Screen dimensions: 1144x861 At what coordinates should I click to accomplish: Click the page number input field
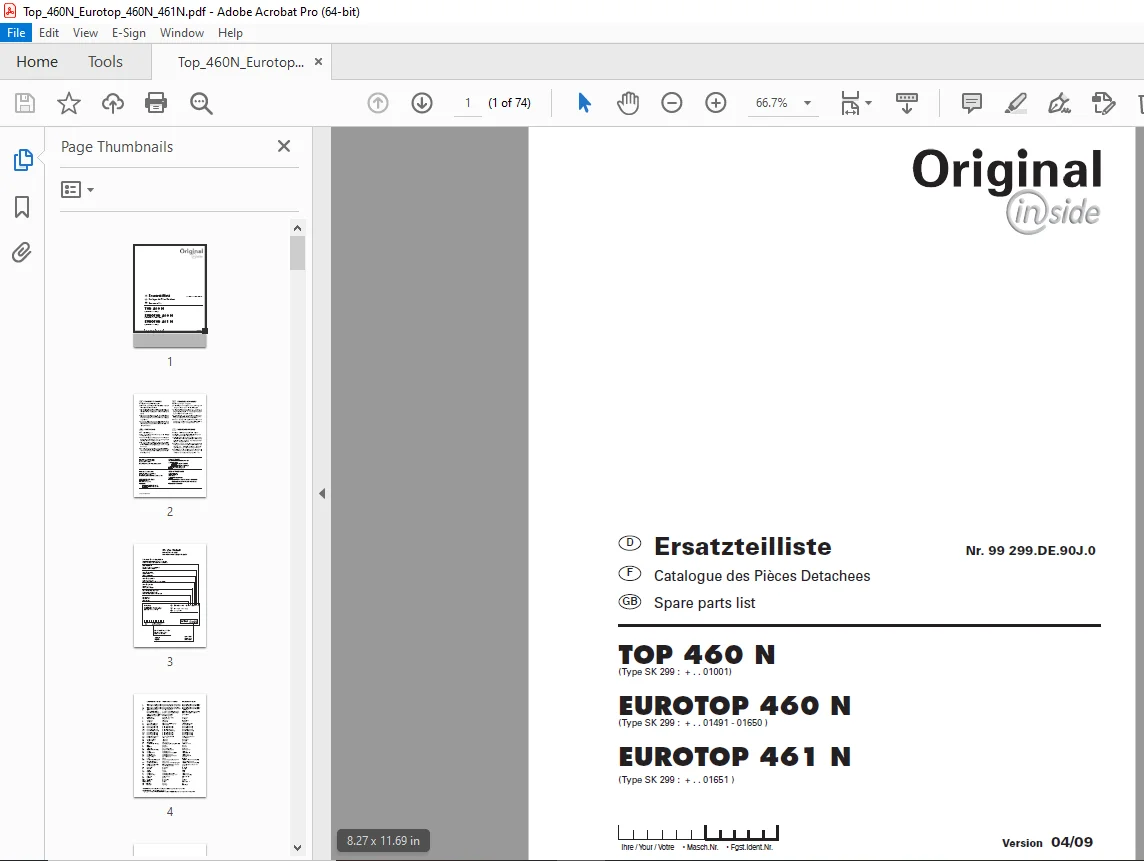468,103
